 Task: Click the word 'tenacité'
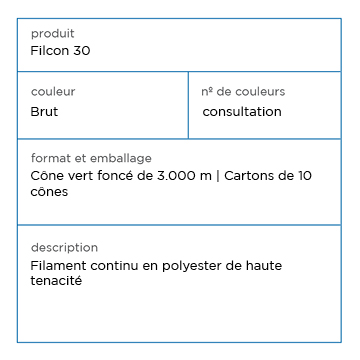pyautogui.click(x=56, y=281)
